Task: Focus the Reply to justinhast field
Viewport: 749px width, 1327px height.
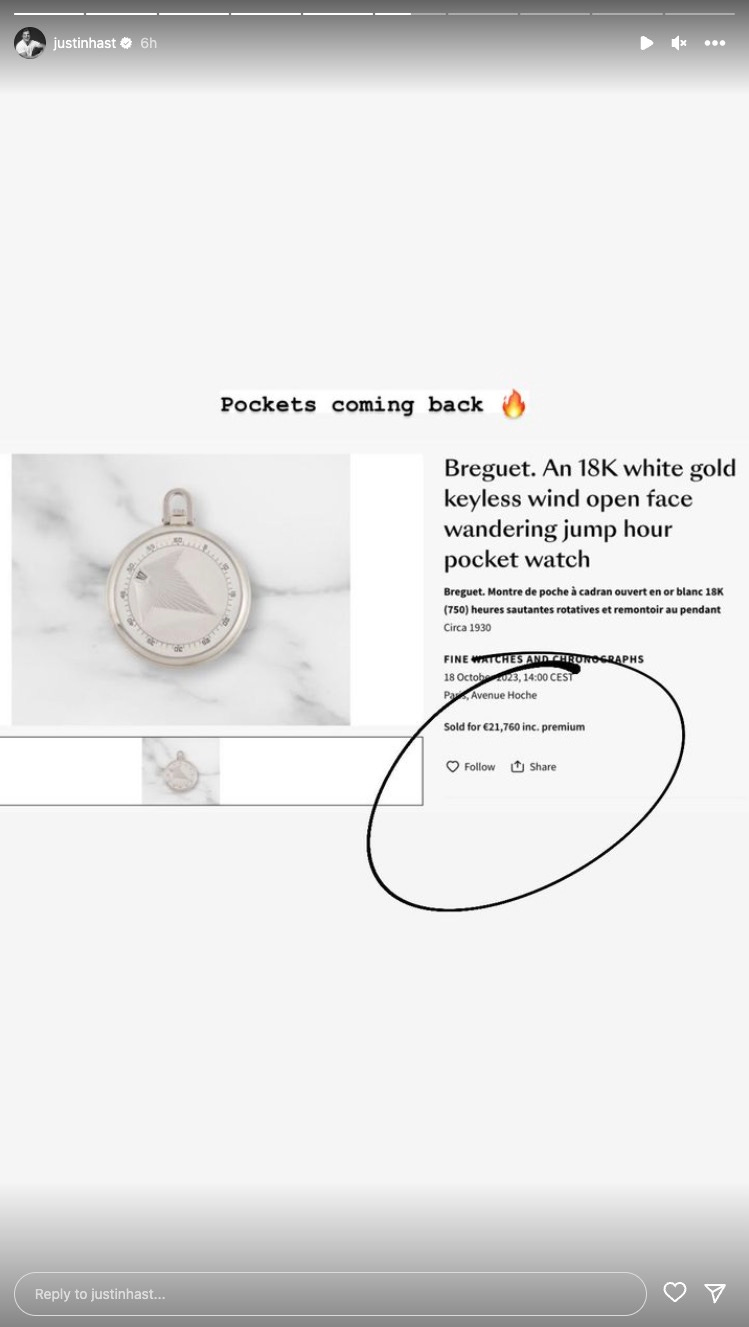Action: [330, 1294]
